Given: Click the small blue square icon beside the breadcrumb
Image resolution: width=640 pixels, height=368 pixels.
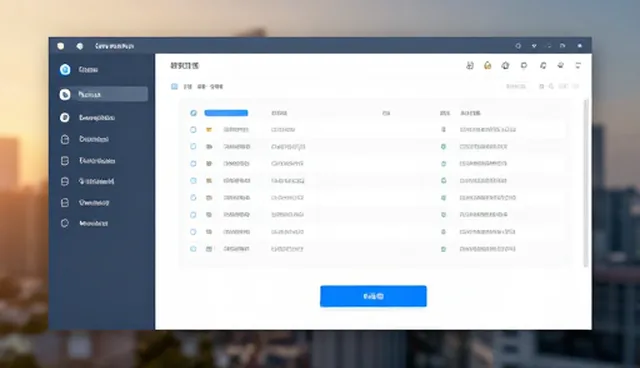Looking at the screenshot, I should point(174,86).
